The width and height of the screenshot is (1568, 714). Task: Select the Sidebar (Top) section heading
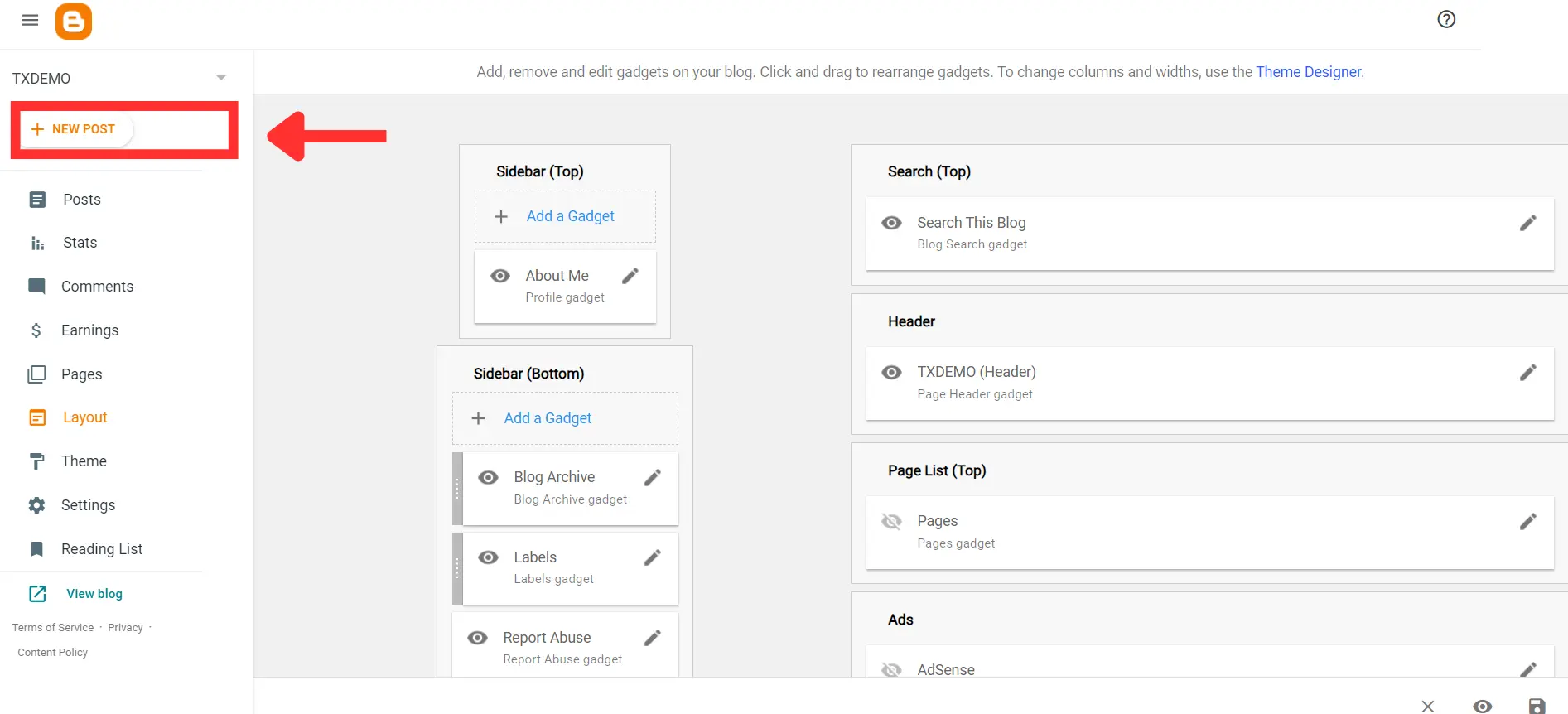coord(540,171)
